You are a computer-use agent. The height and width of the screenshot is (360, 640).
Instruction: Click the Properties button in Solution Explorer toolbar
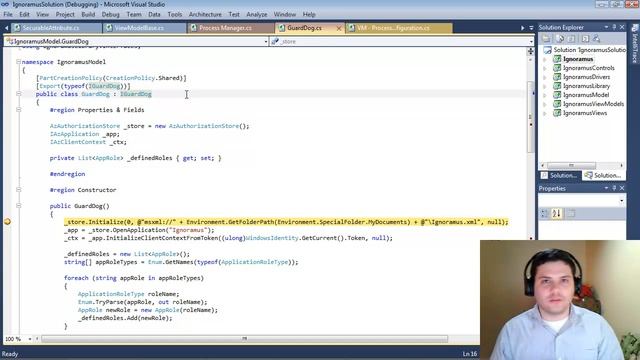(546, 38)
